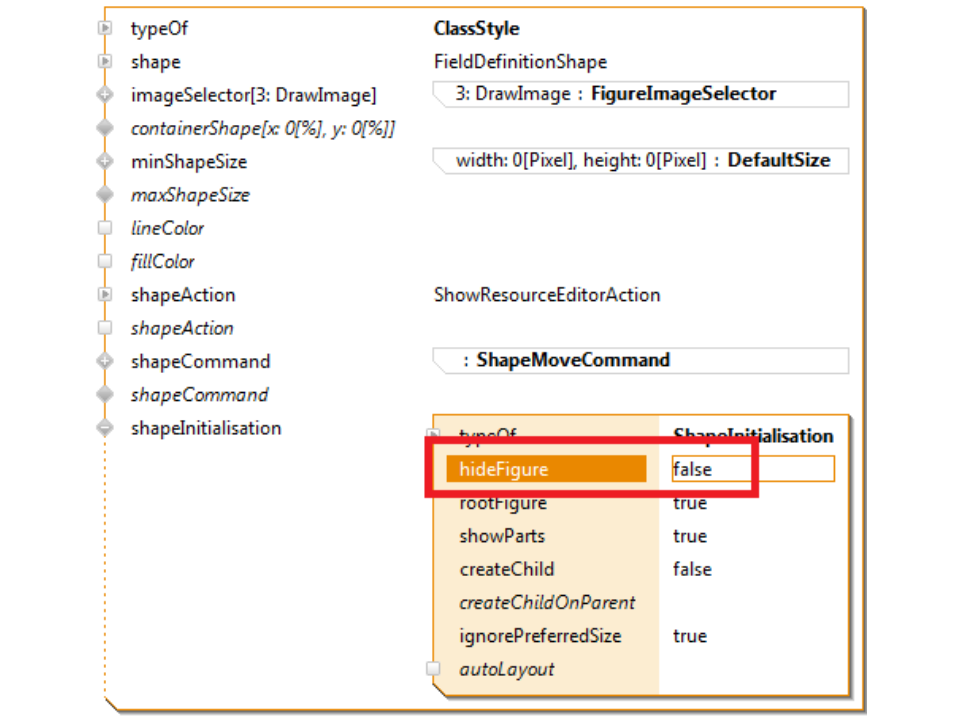Click the diamond icon beside italic shapeCommand
960x720 pixels.
pyautogui.click(x=105, y=395)
